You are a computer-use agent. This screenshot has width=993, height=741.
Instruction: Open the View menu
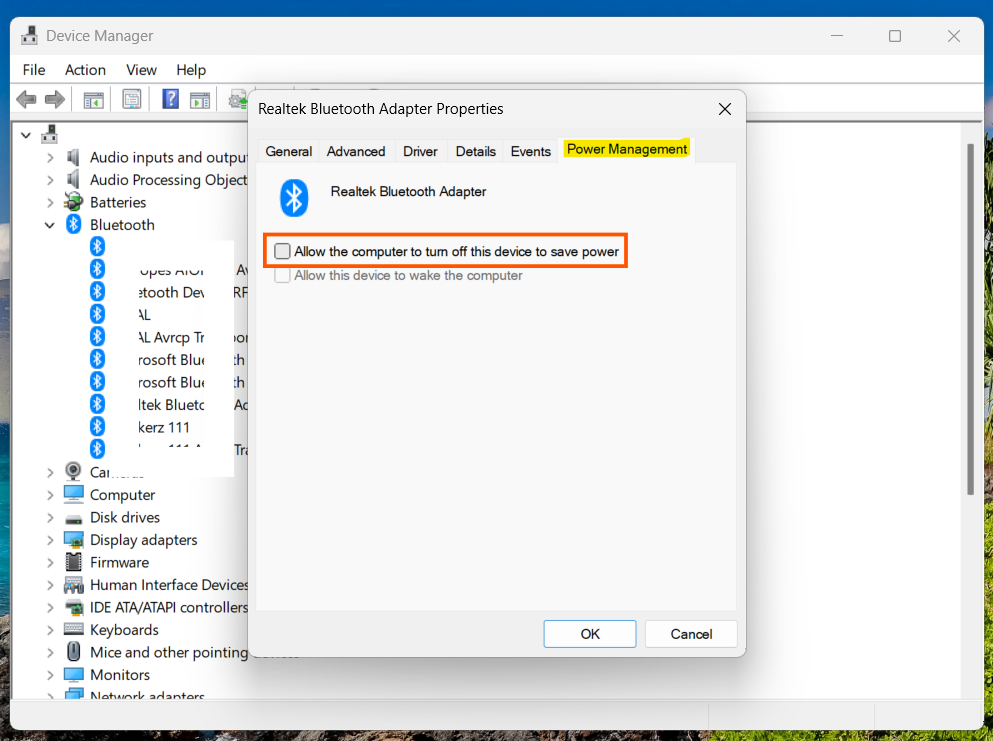141,70
